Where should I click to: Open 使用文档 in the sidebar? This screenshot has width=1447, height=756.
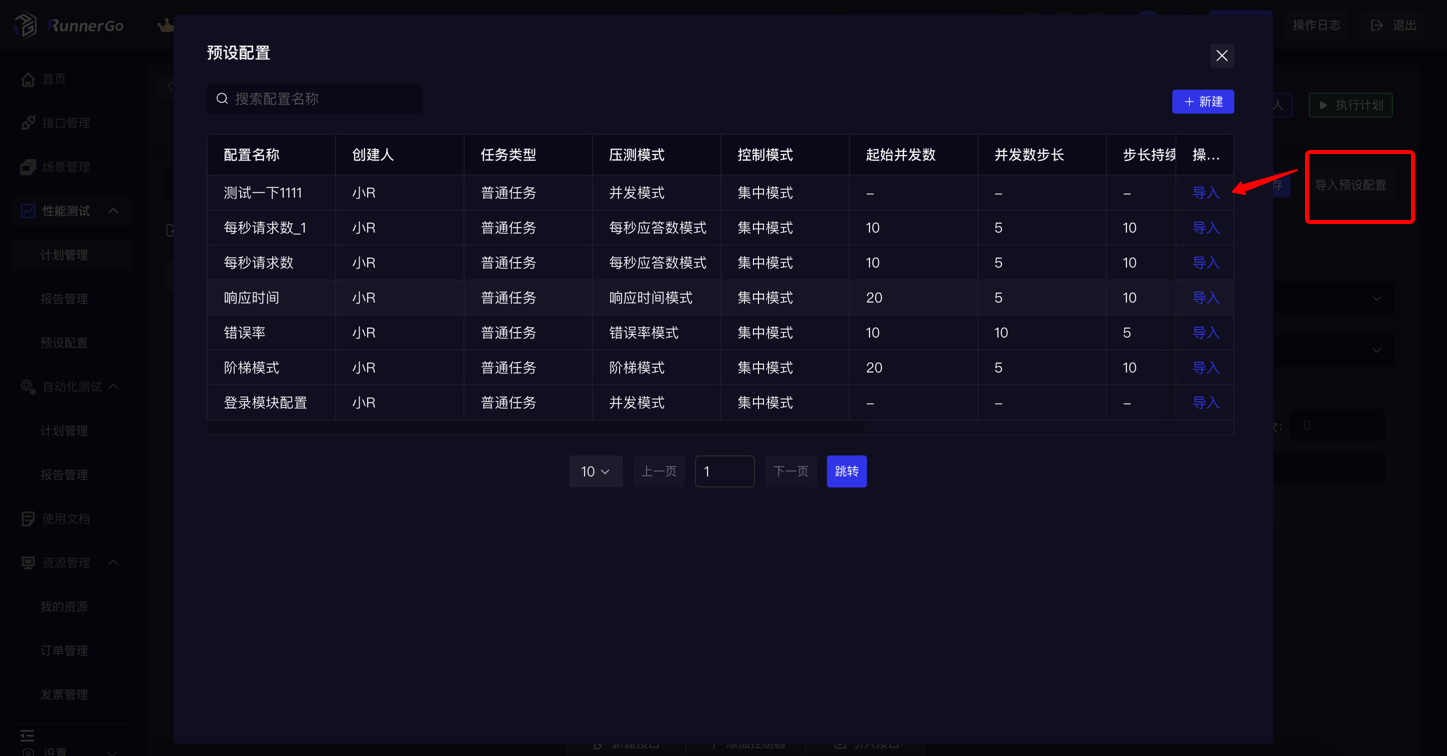(66, 519)
